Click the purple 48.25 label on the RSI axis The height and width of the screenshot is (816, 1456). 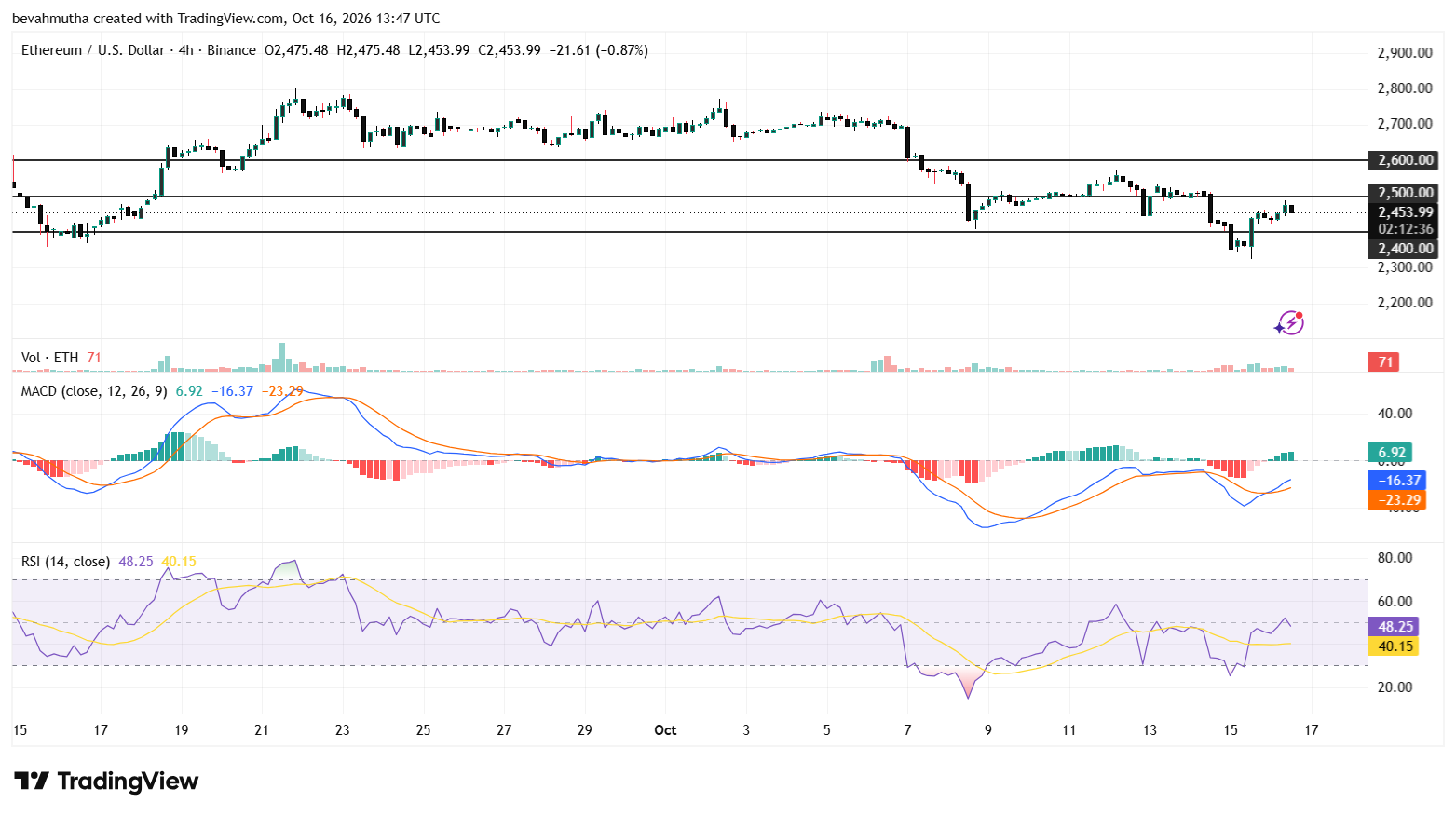click(1394, 627)
